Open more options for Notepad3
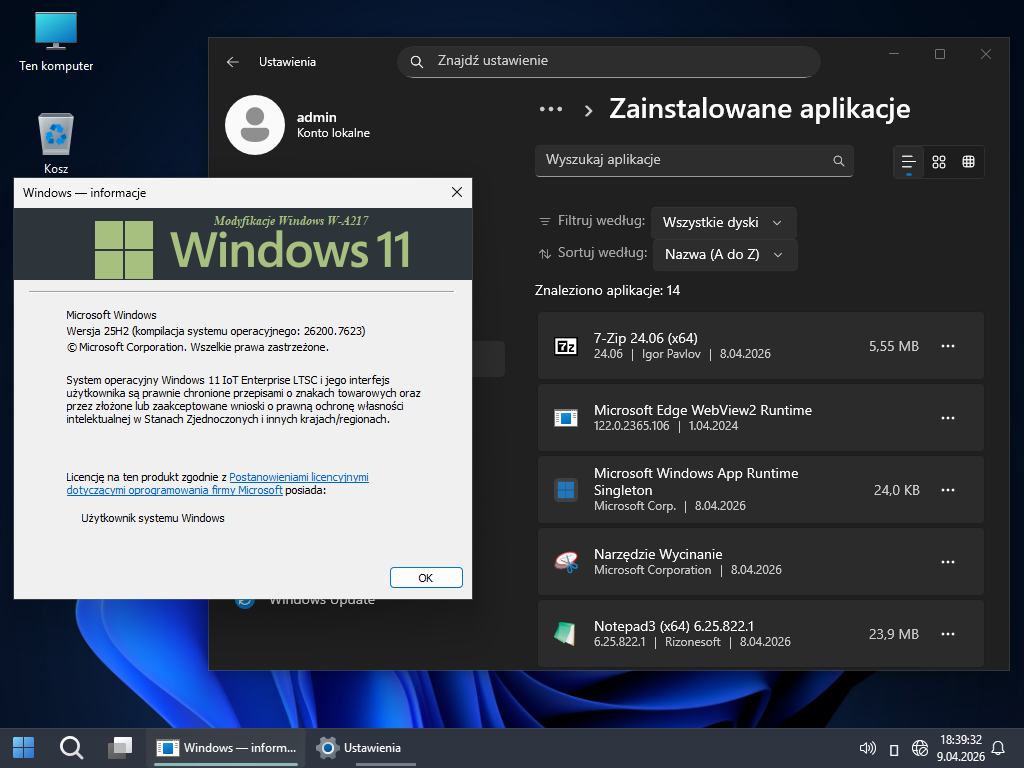Viewport: 1024px width, 768px height. point(948,634)
